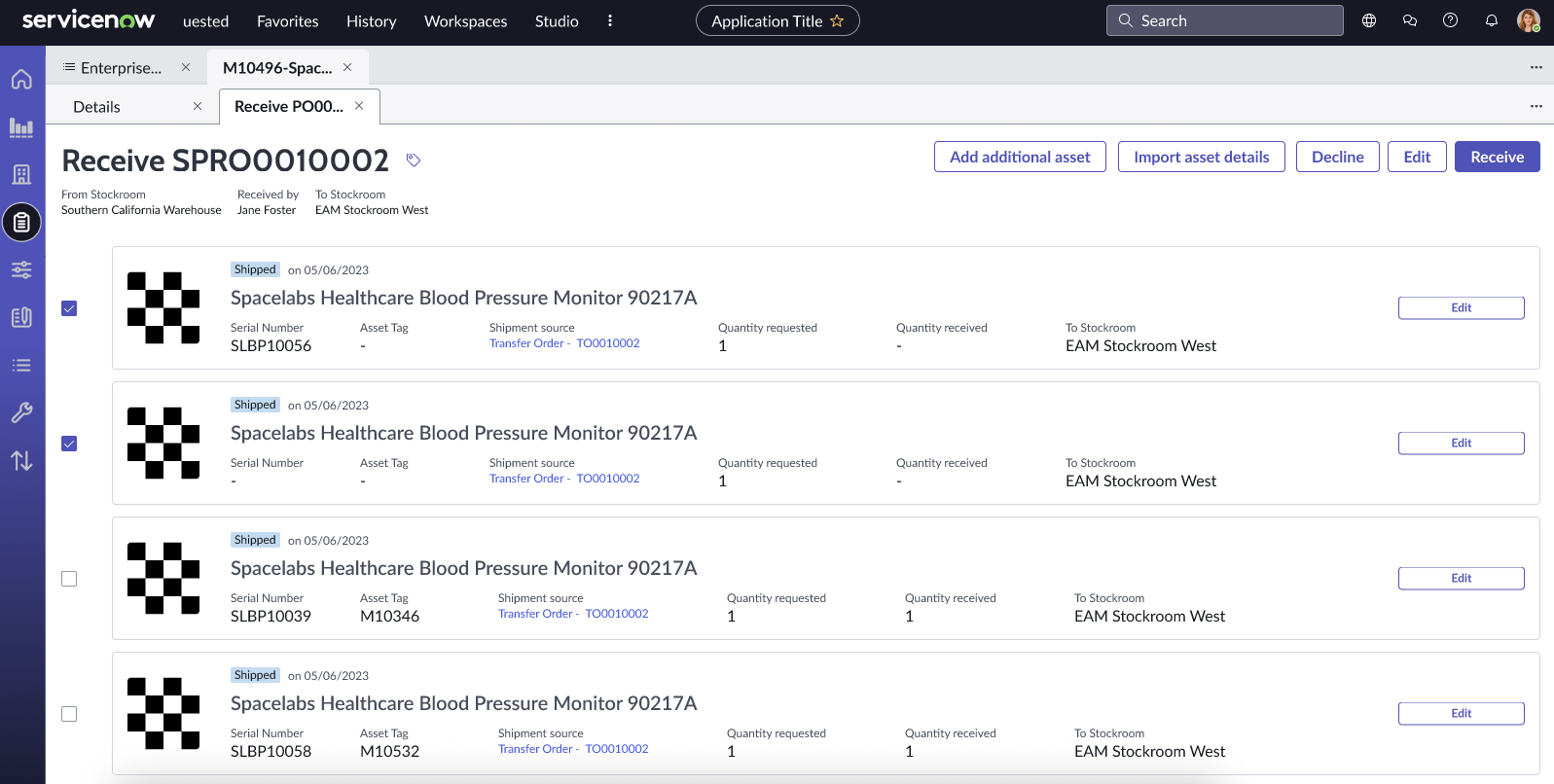Image resolution: width=1554 pixels, height=784 pixels.
Task: Edit the asset card for SLBP10058
Action: coord(1462,713)
